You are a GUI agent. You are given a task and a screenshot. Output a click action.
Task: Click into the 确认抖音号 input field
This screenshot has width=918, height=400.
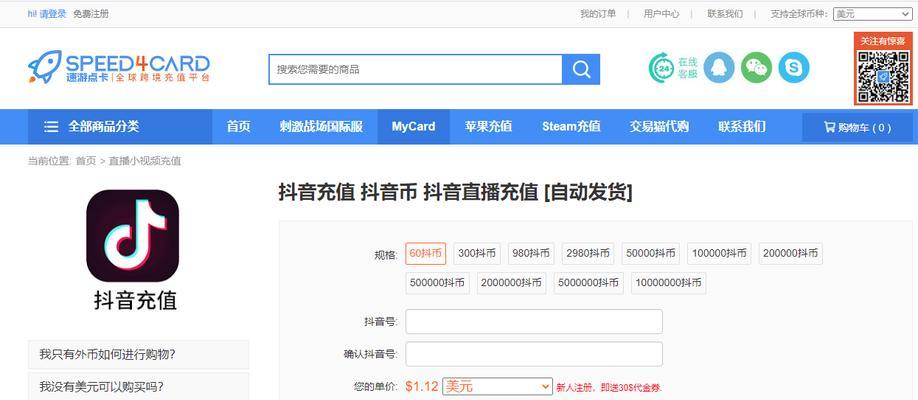point(534,354)
